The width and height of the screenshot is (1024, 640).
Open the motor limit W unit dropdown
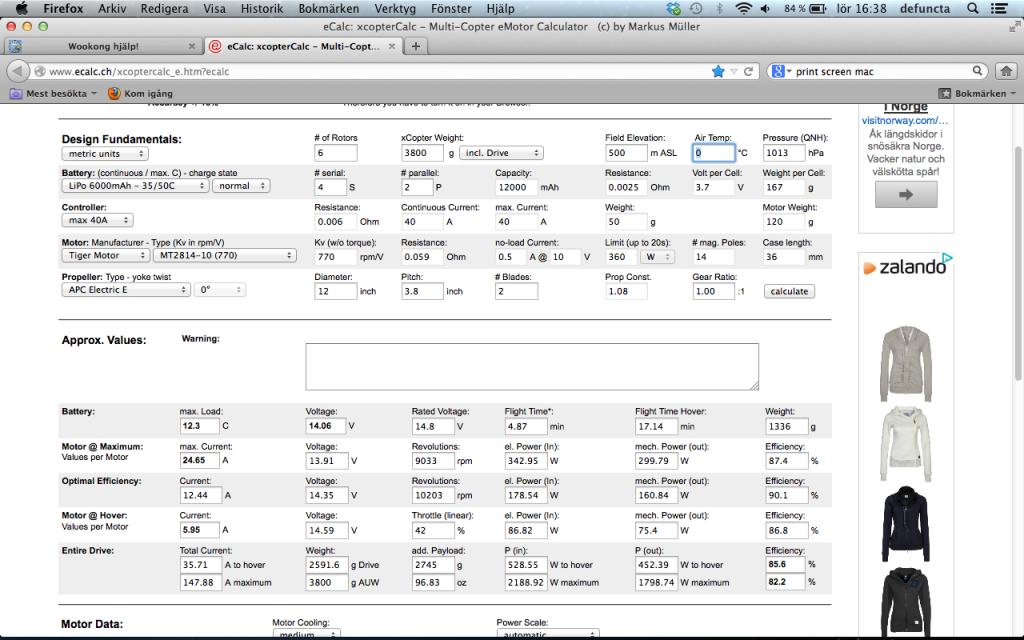click(x=657, y=257)
